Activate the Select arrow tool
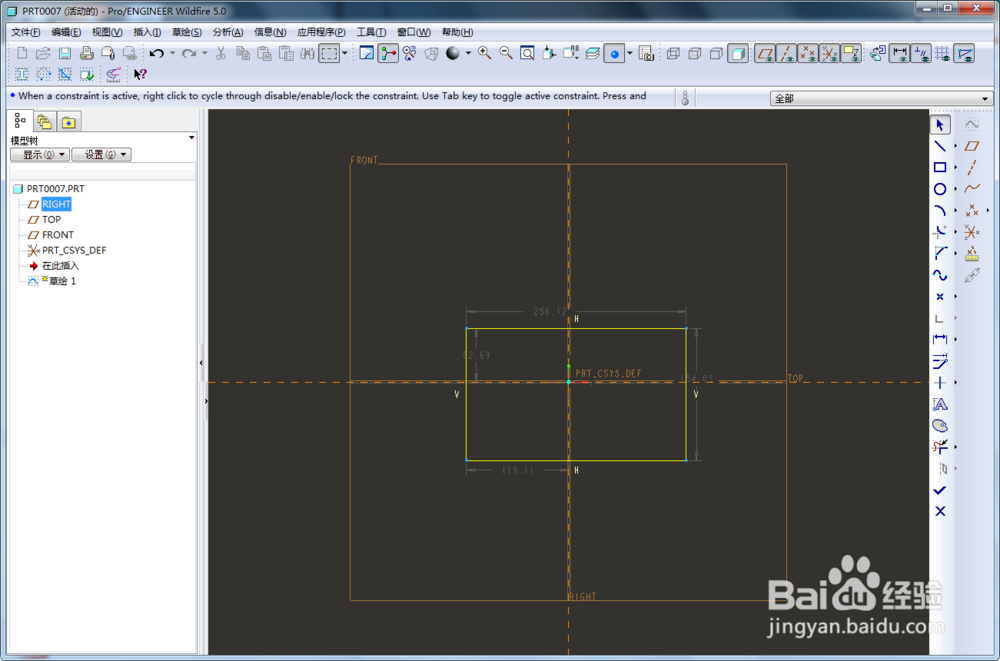The image size is (1000, 661). coord(939,125)
